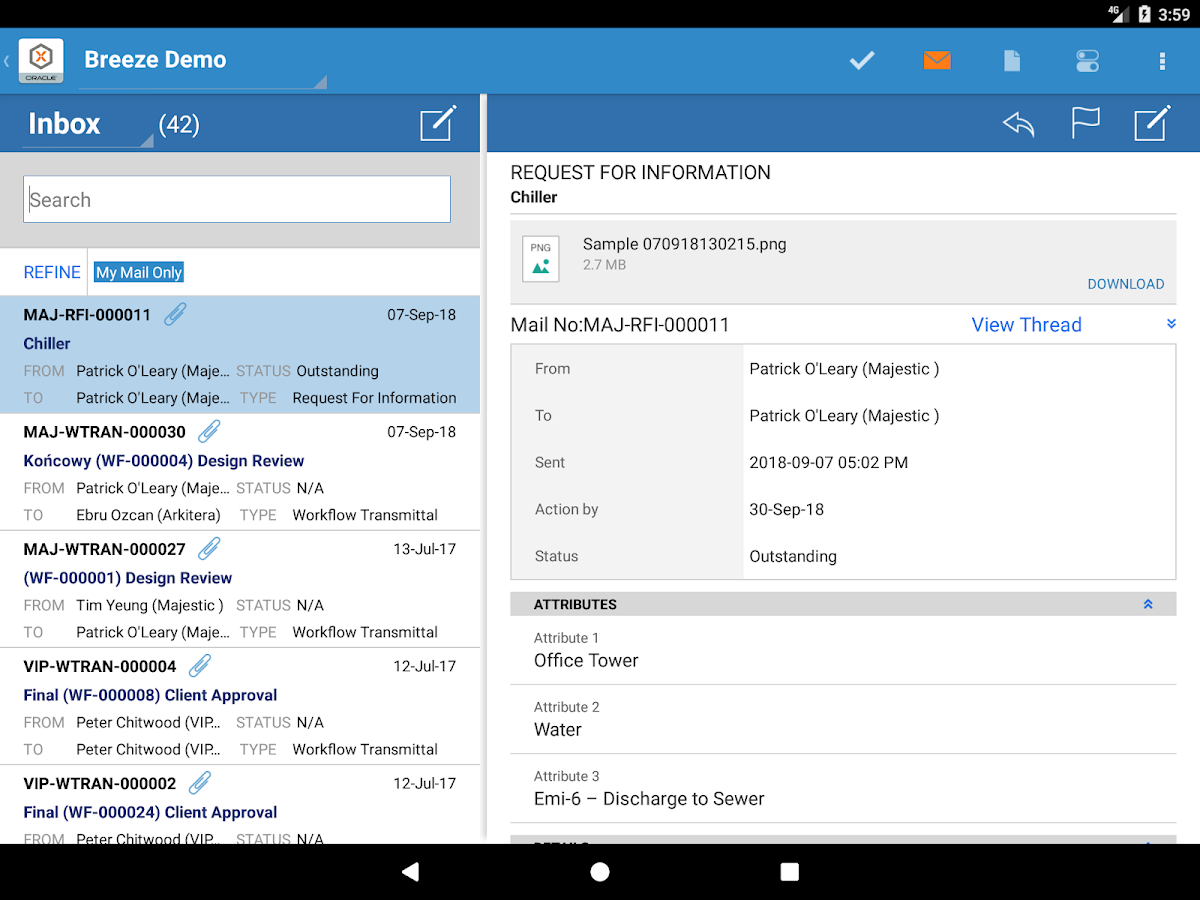Screen dimensions: 1200x900
Task: Open View Thread link
Action: click(1026, 325)
